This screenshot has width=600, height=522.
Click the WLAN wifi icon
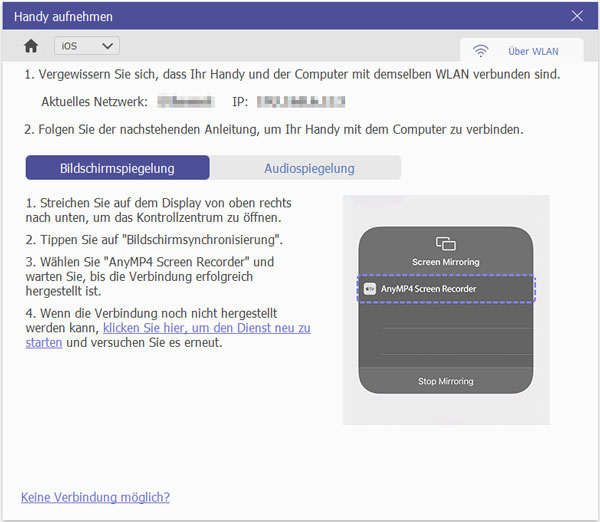[481, 51]
